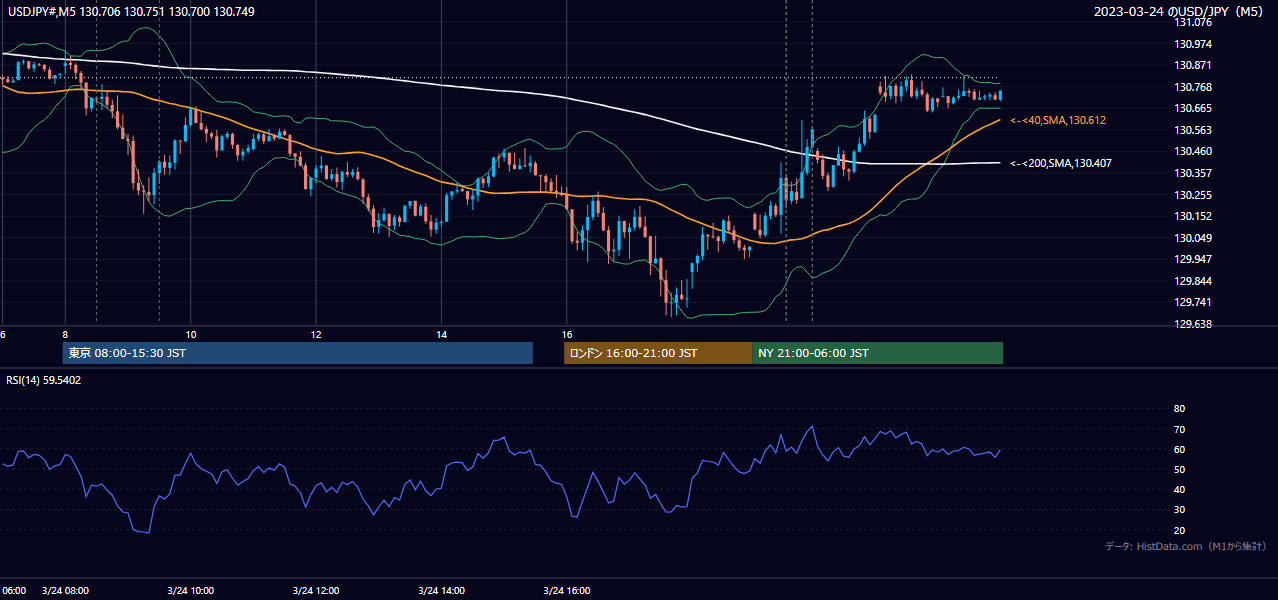Click RSI scale level 60
1278x600 pixels.
point(1179,449)
